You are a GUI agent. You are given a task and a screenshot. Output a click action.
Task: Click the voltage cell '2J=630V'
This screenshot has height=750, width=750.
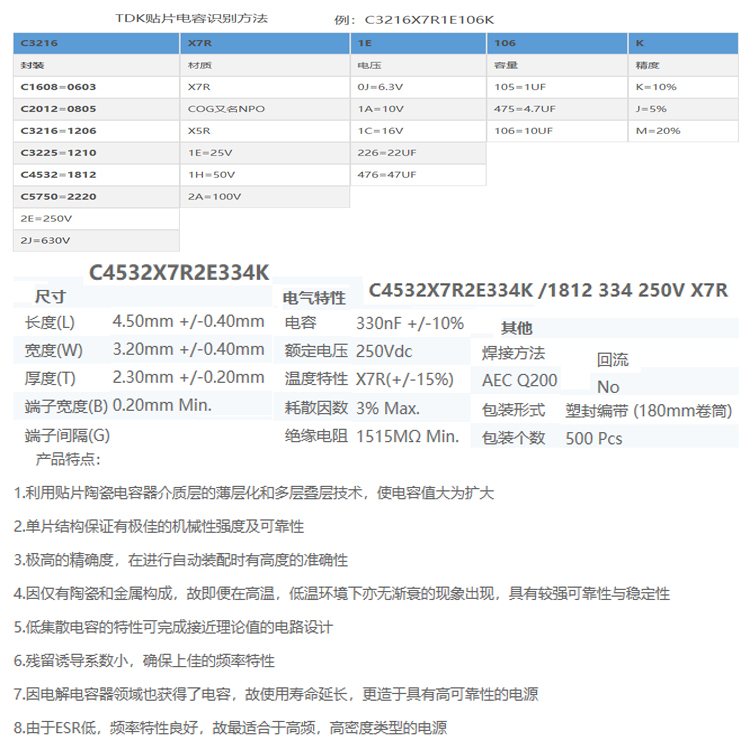tap(96, 241)
